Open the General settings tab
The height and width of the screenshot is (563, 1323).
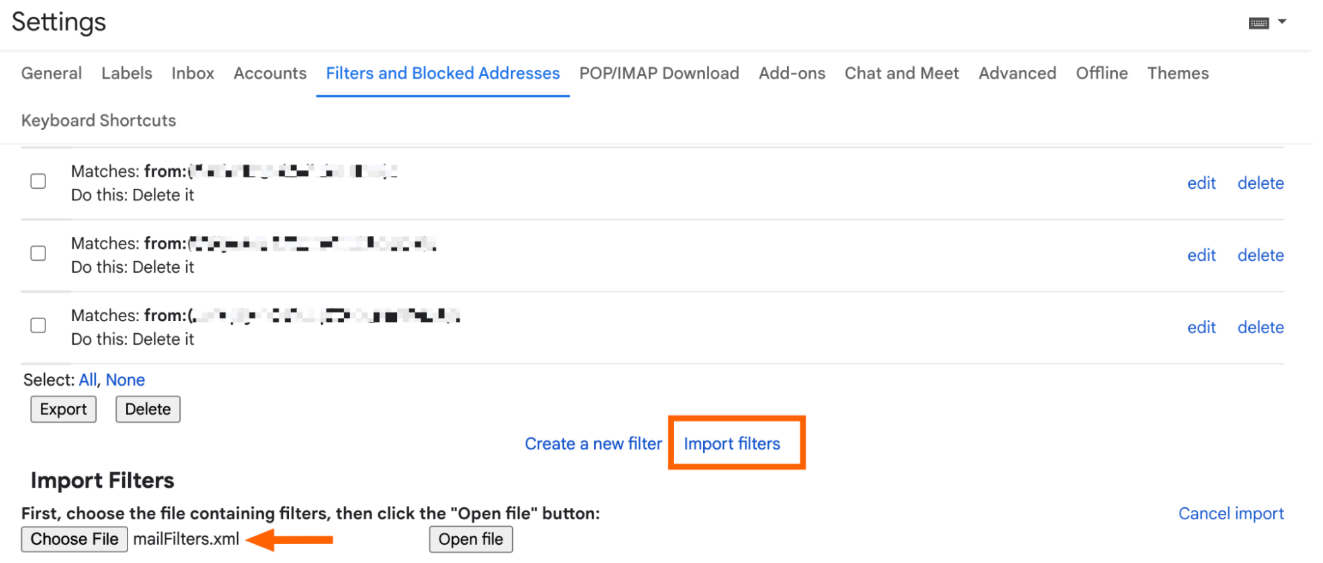click(x=52, y=73)
